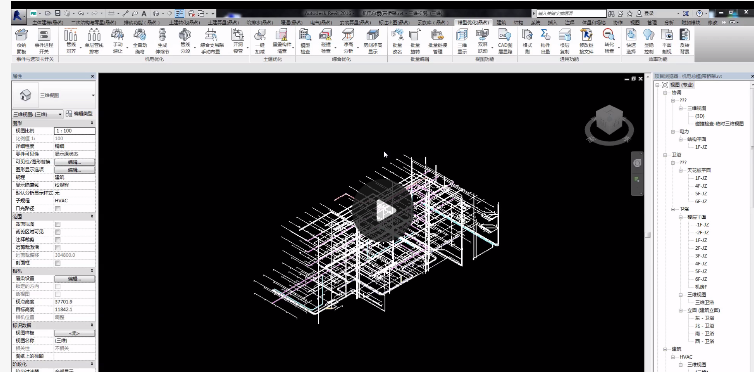Viewport: 754px width, 372px height.
Task: Toggle the 注释裁剪 annotation crop checkbox
Action: coord(58,239)
